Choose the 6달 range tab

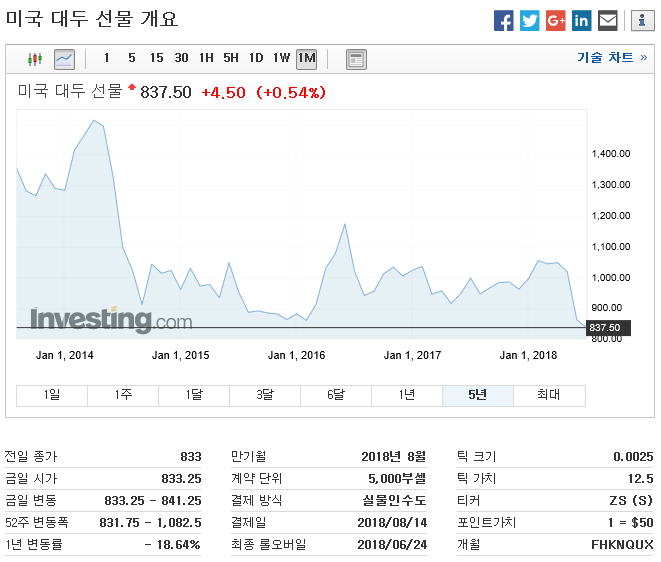(336, 395)
